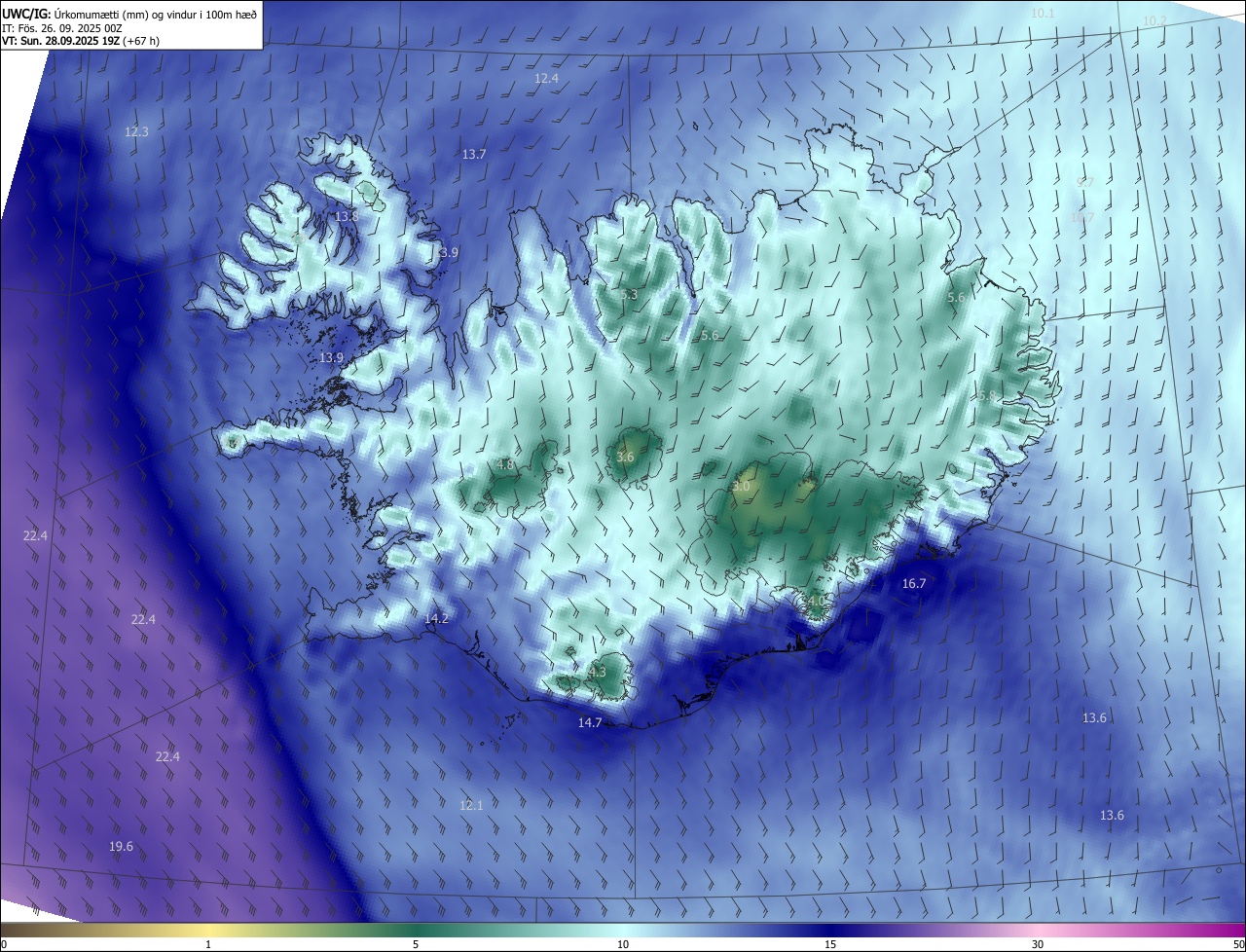This screenshot has height=952, width=1246.
Task: Click the 10.2 value label
Action: 1154,20
